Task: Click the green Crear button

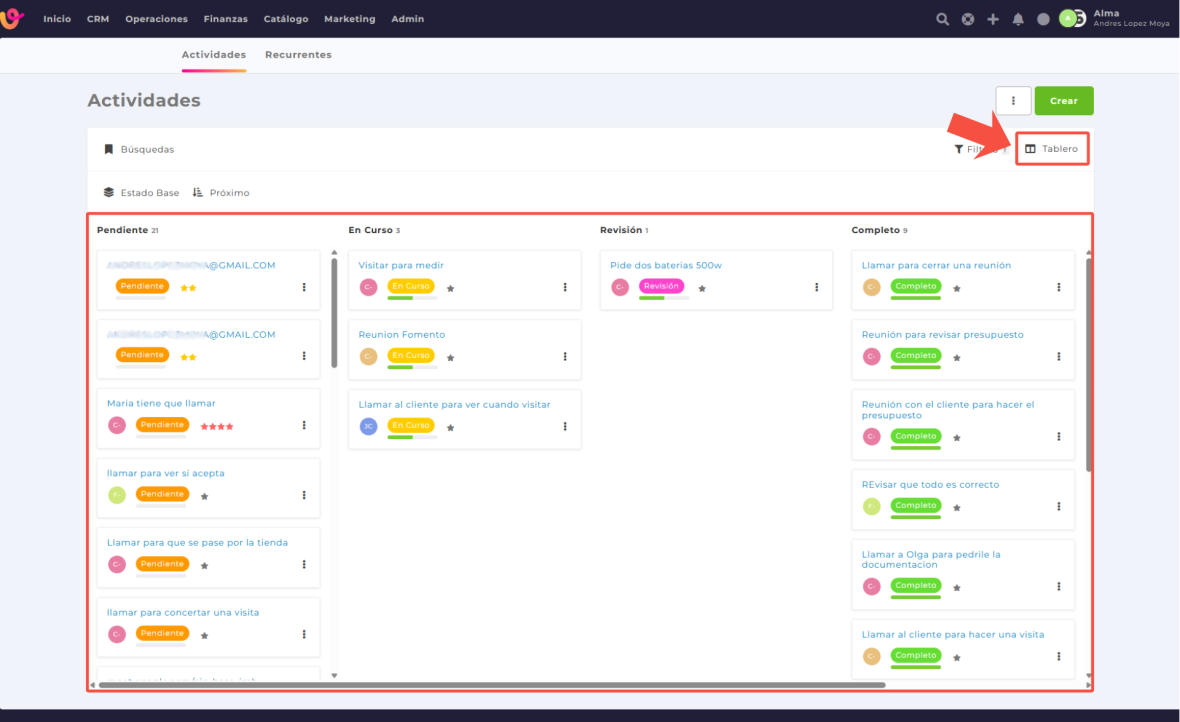Action: pos(1063,101)
